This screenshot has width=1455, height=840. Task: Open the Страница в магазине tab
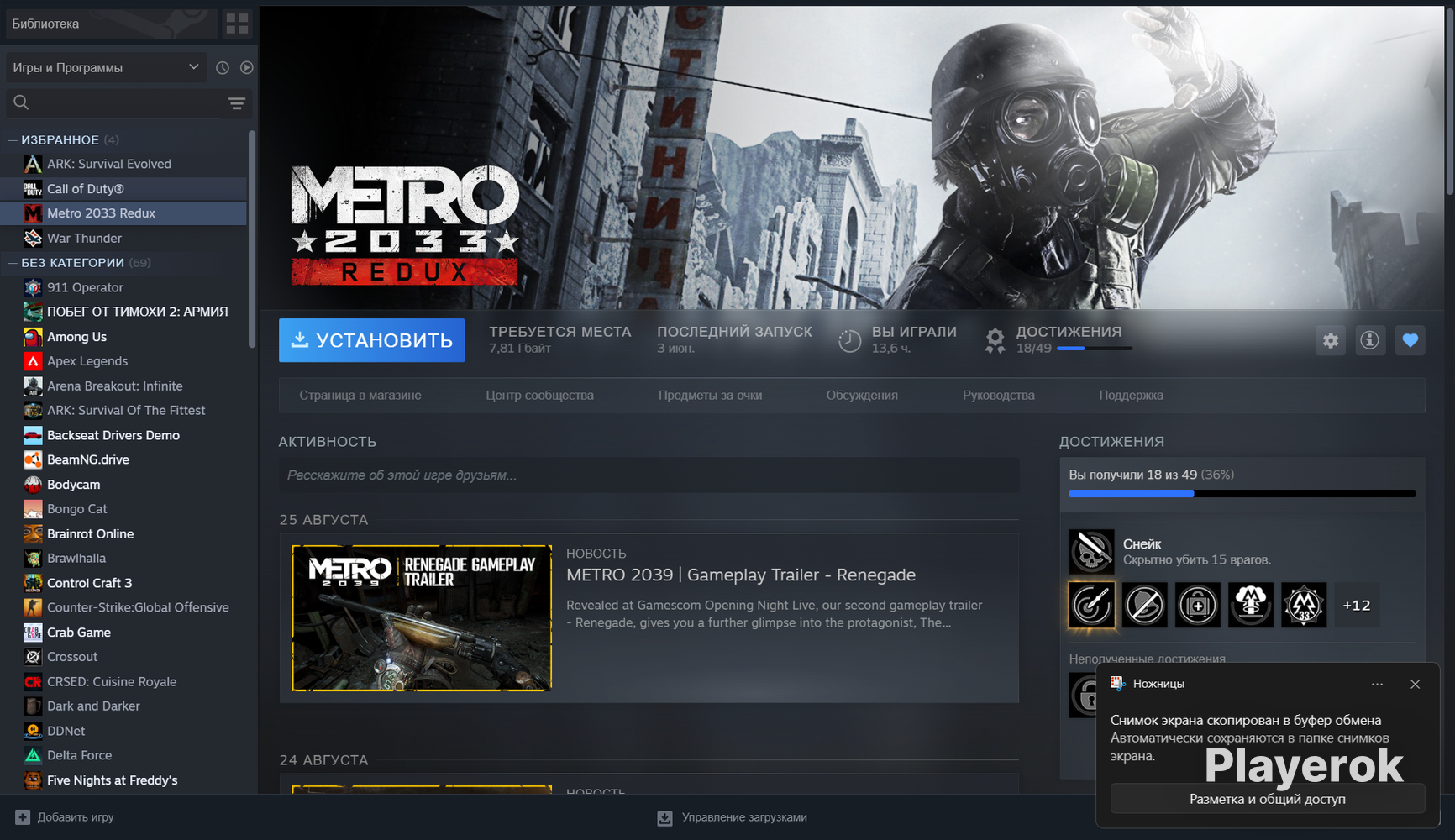[360, 396]
